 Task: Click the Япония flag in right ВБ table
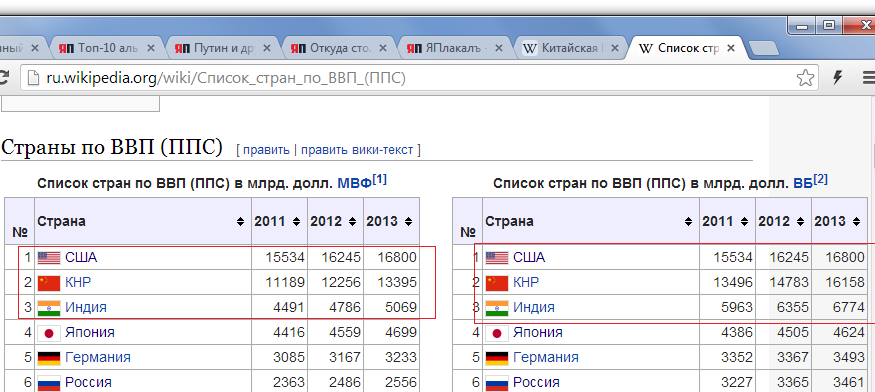497,333
